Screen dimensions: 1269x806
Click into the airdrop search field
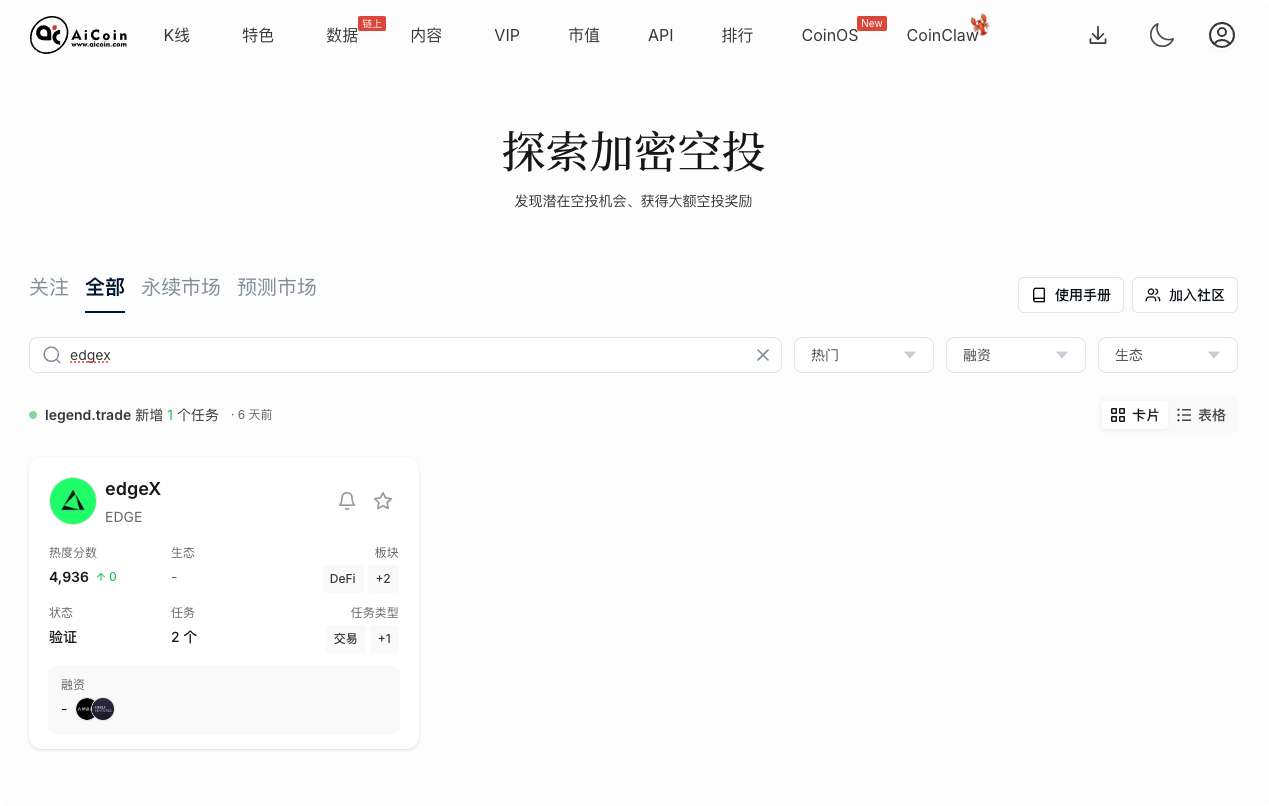click(x=400, y=355)
